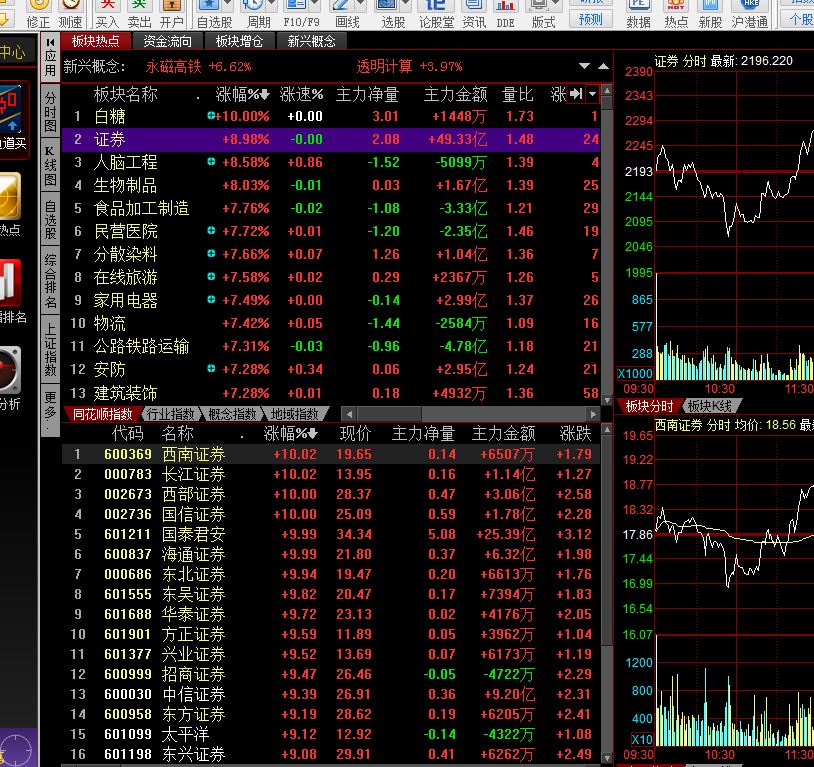This screenshot has width=814, height=767.
Task: Open the 综合排名 vertical side tab
Action: pyautogui.click(x=50, y=281)
